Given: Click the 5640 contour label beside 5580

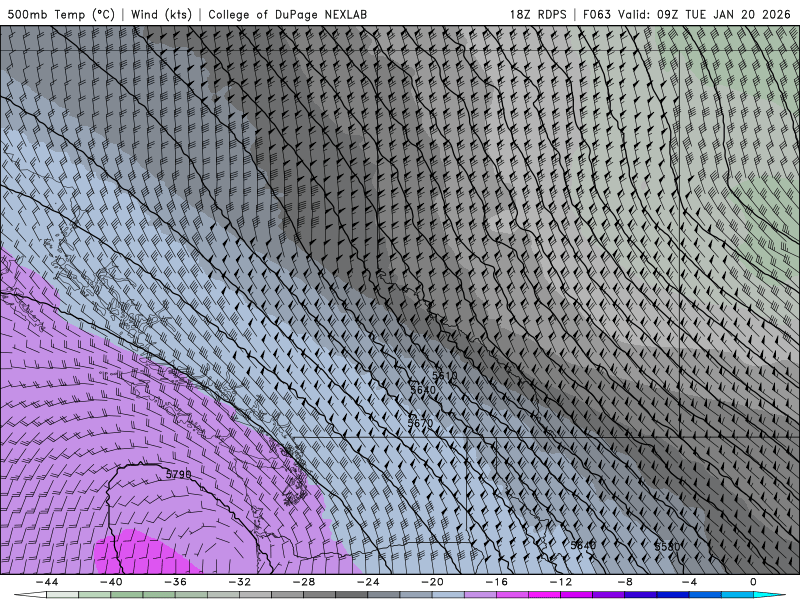Looking at the screenshot, I should [583, 545].
